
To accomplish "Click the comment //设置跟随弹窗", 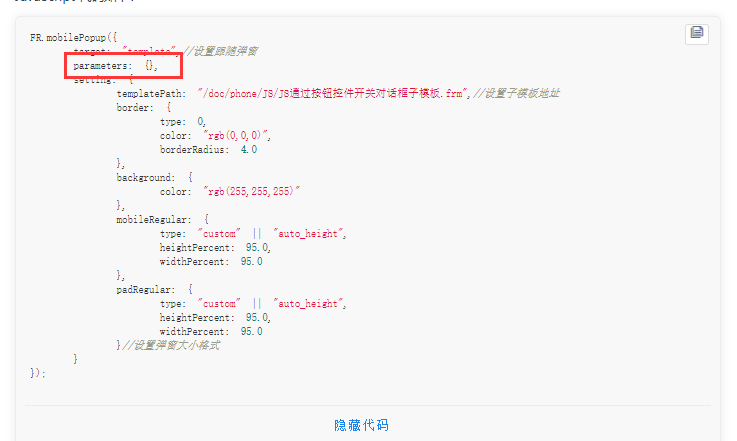I will [x=220, y=51].
